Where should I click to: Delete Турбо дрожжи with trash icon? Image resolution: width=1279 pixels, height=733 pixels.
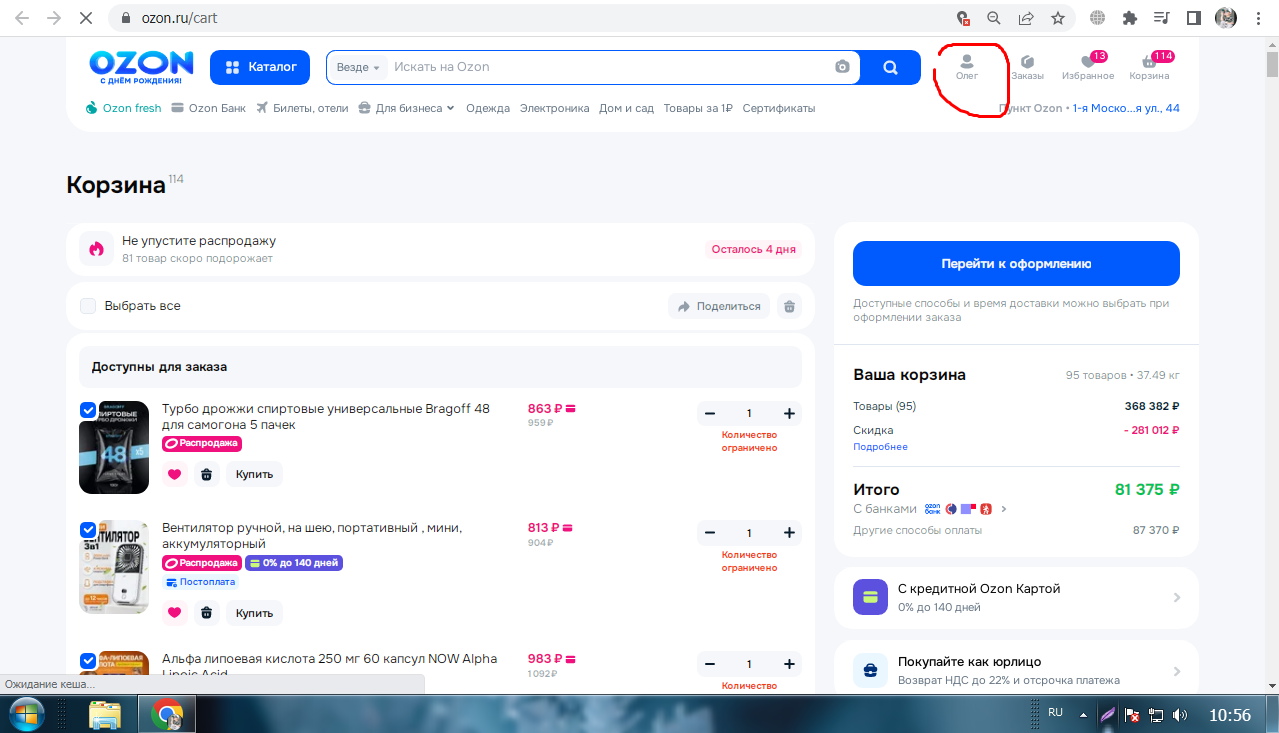[206, 474]
